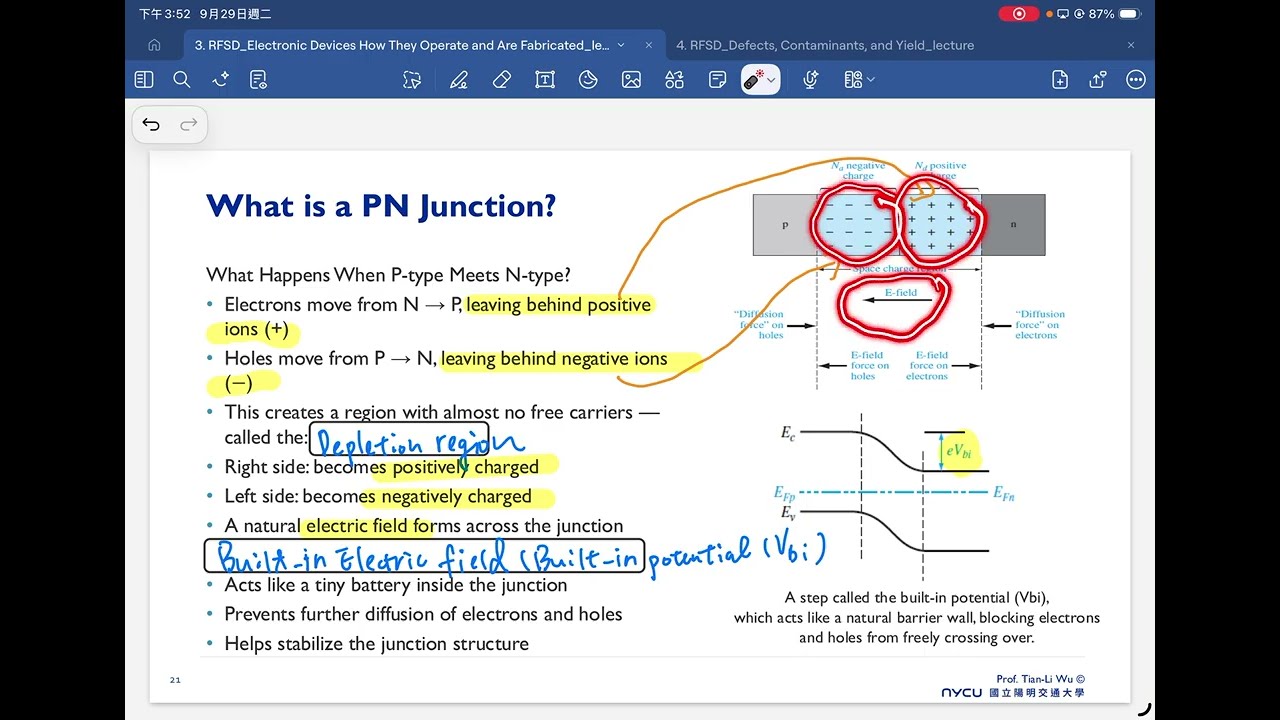This screenshot has width=1280, height=720.
Task: Open dropdown on the RFSD_Electronic Devices tab
Action: click(x=621, y=45)
